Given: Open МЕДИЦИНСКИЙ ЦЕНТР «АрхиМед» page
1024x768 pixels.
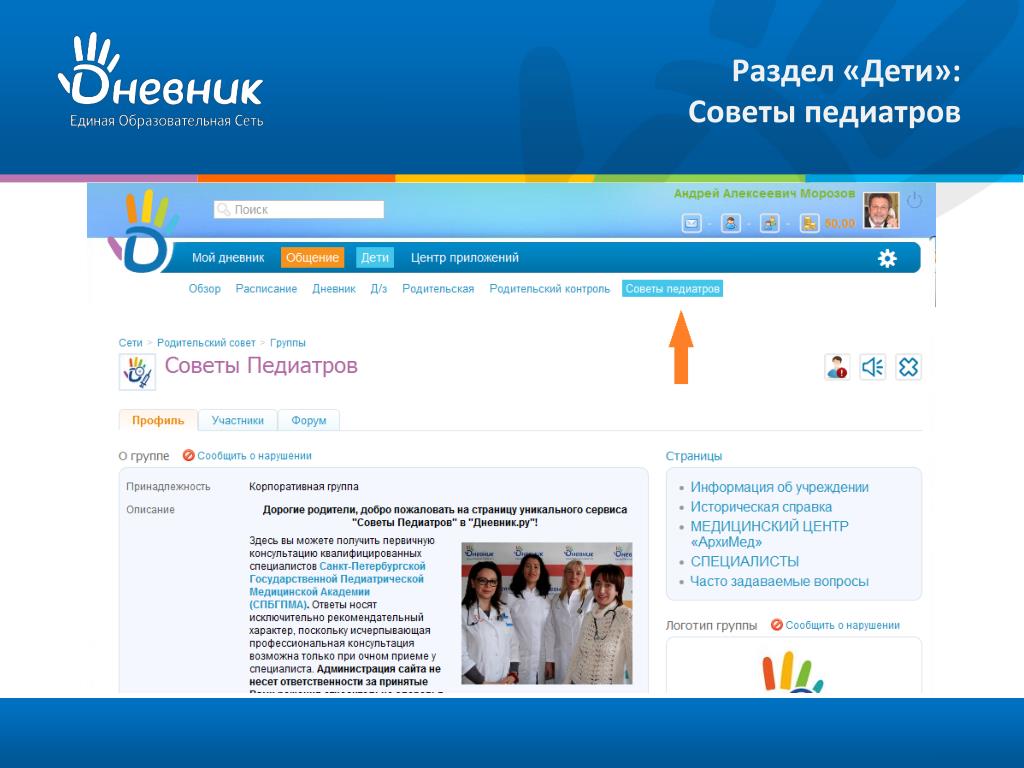Looking at the screenshot, I should [x=769, y=534].
